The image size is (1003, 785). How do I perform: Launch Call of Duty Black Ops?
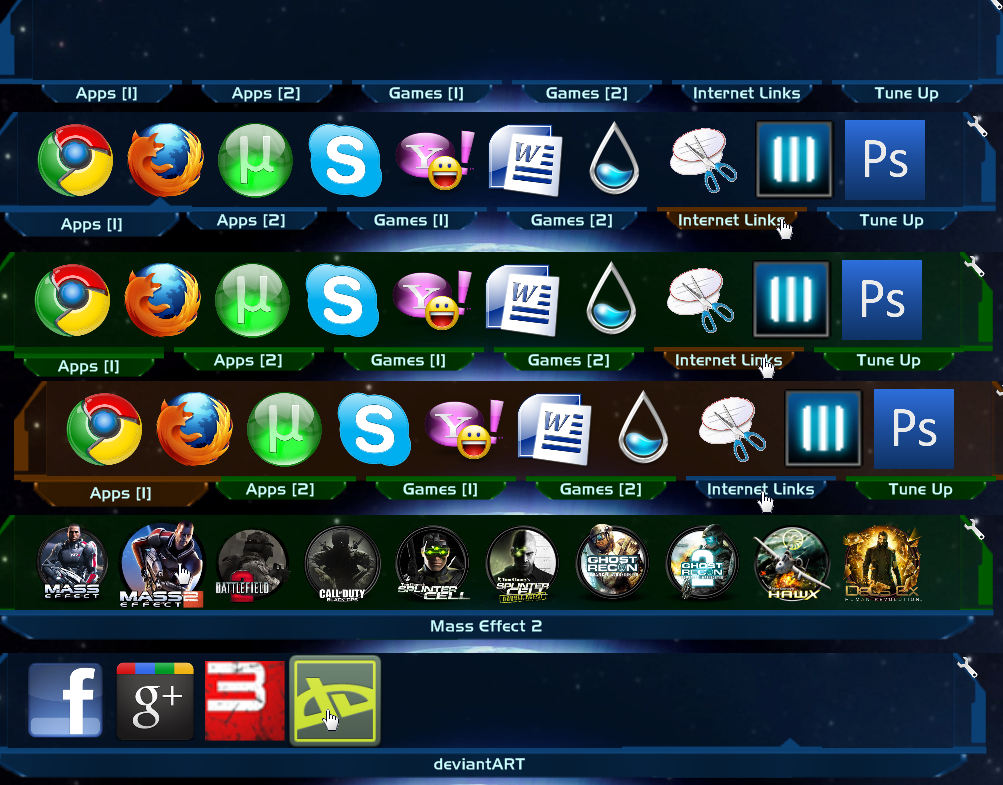point(342,564)
